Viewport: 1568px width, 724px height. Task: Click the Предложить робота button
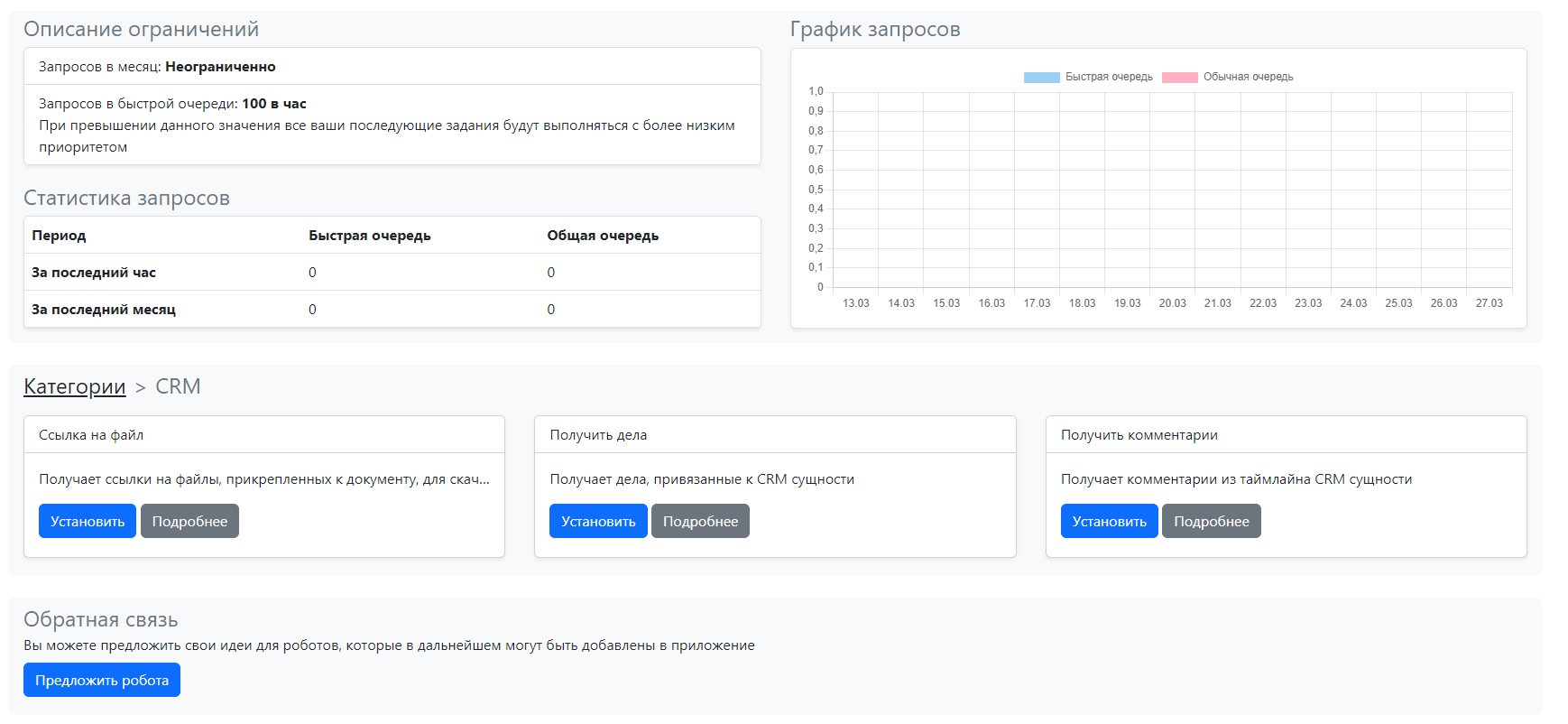102,680
